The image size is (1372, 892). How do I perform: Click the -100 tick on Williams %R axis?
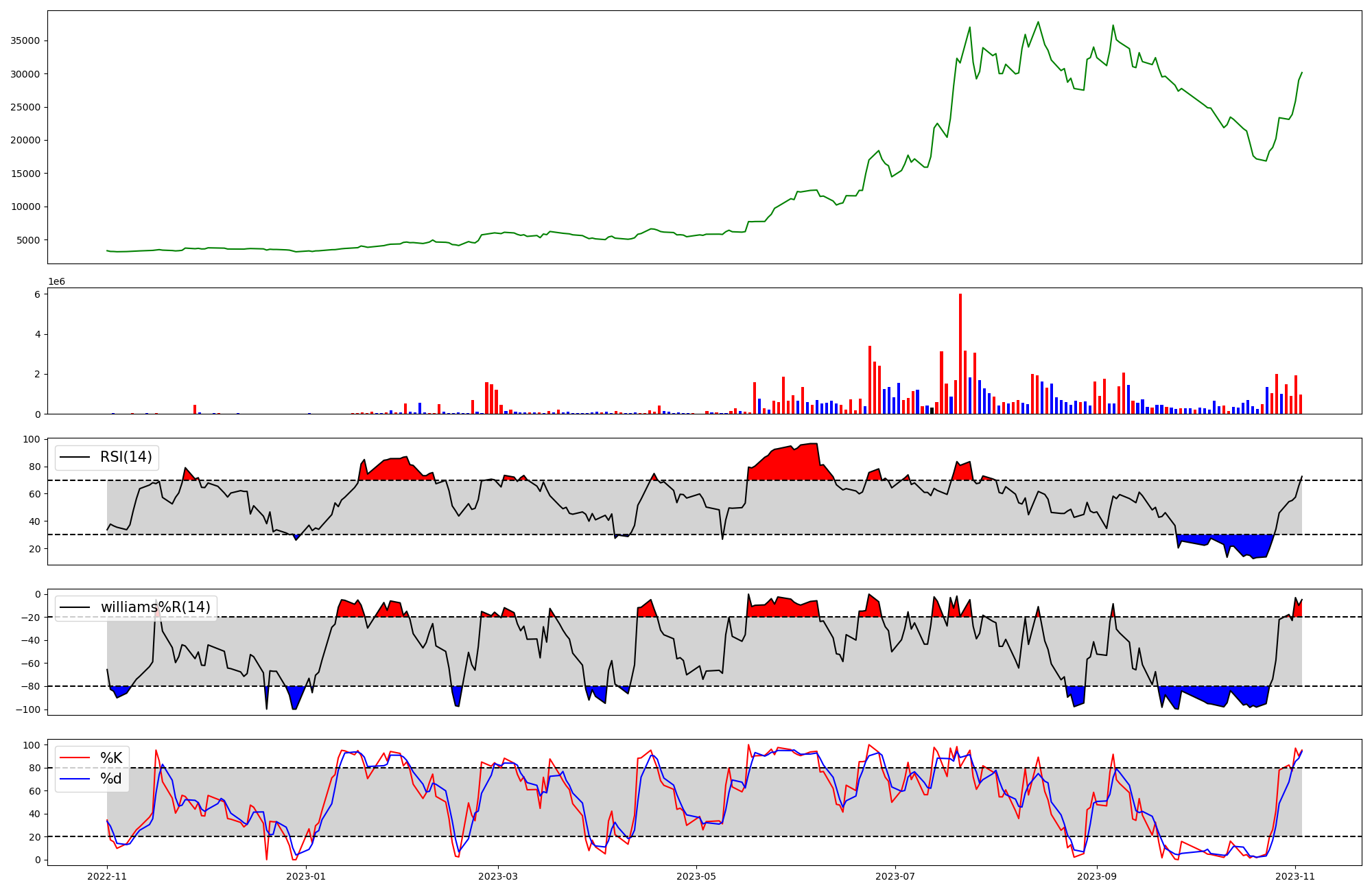point(27,709)
